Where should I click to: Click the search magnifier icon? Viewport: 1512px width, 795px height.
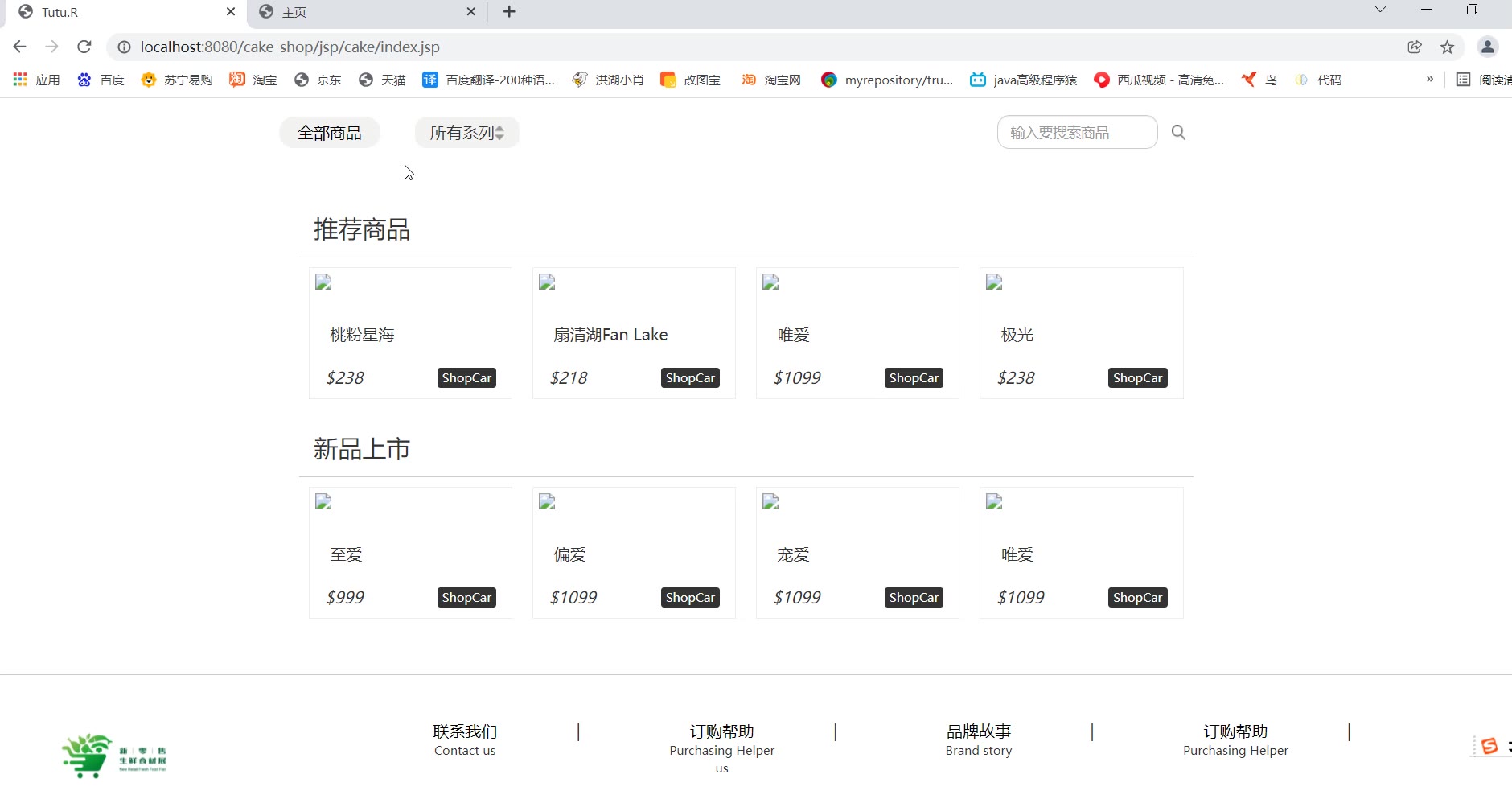click(x=1178, y=133)
